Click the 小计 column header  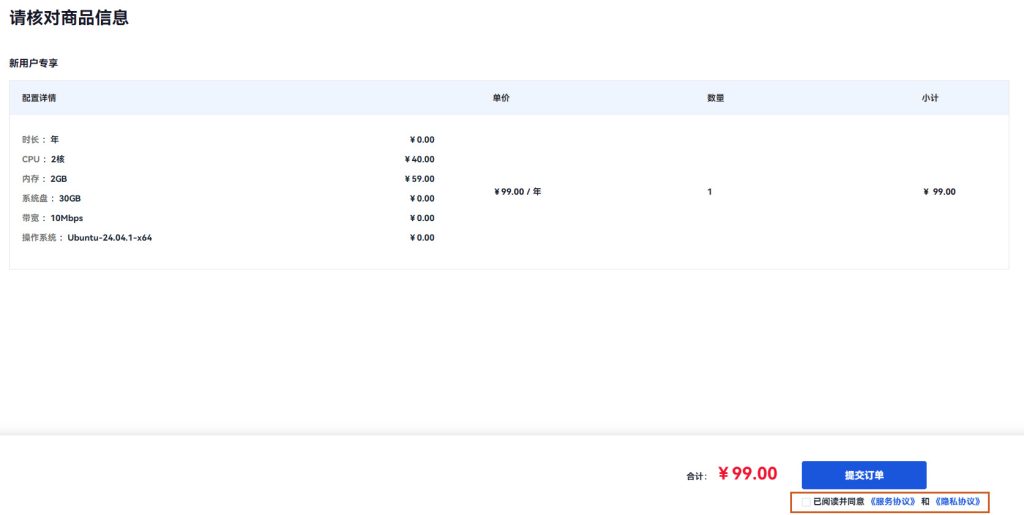tap(930, 98)
